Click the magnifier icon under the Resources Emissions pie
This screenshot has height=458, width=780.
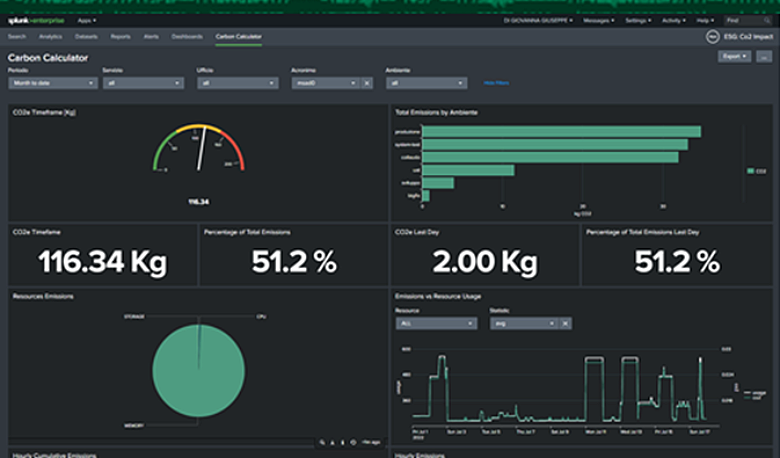(323, 441)
